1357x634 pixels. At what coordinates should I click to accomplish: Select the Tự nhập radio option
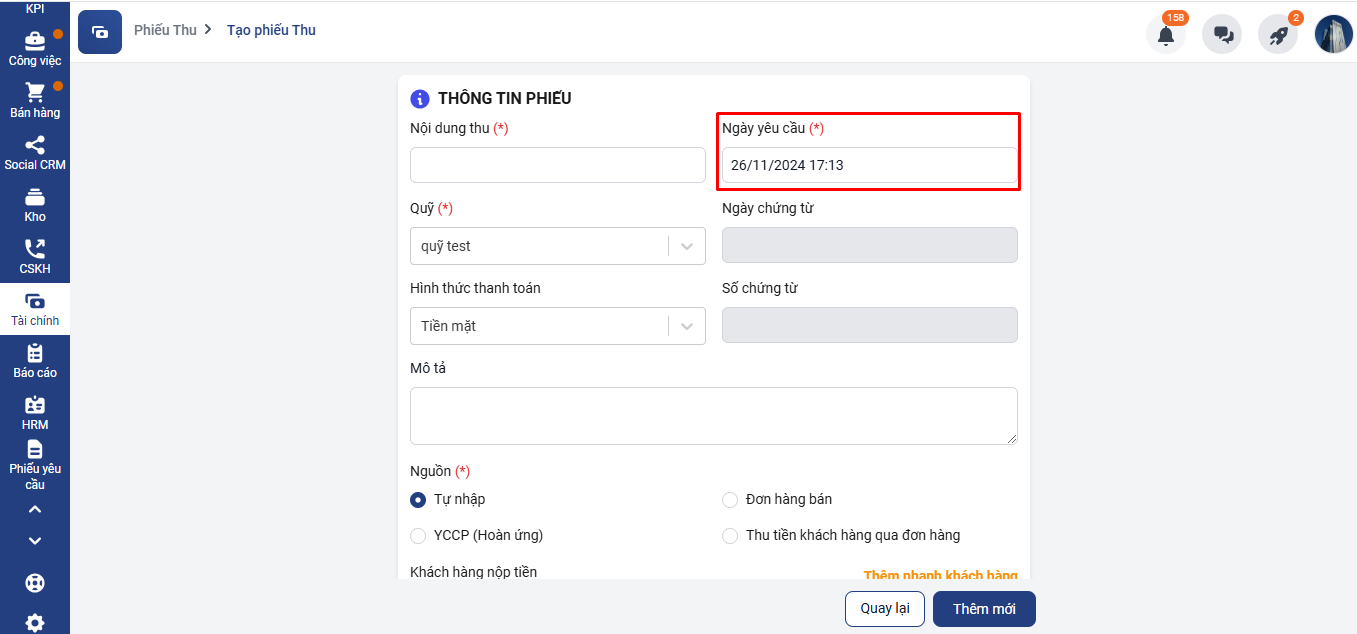[x=418, y=500]
